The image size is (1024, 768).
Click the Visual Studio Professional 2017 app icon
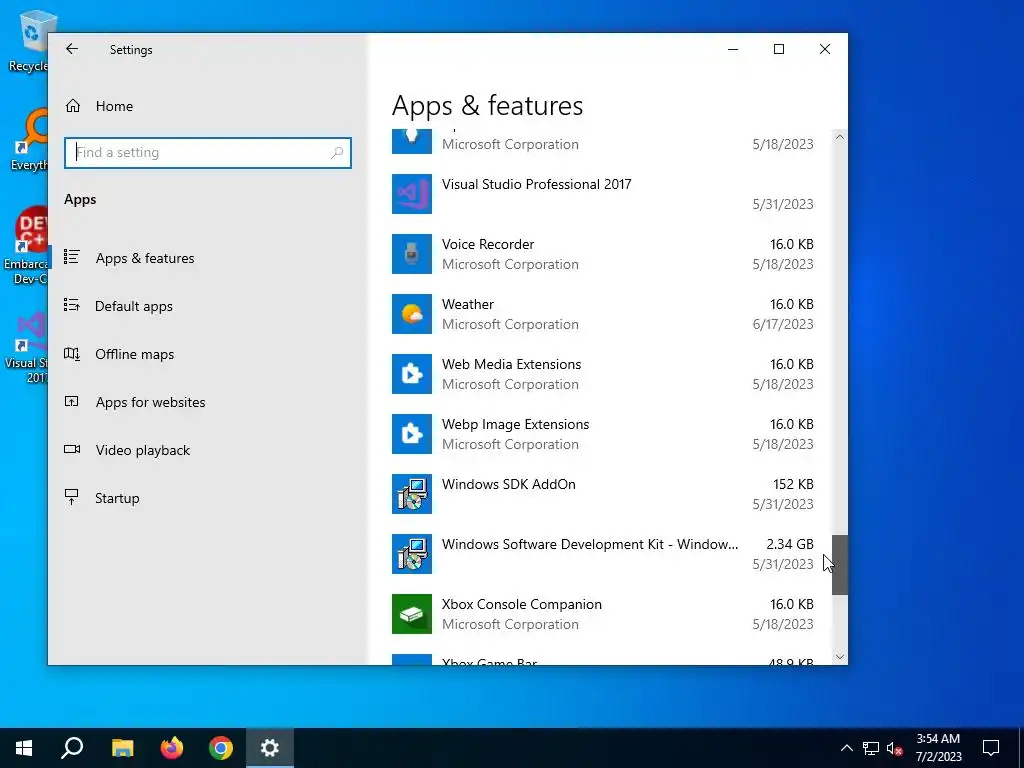point(411,194)
